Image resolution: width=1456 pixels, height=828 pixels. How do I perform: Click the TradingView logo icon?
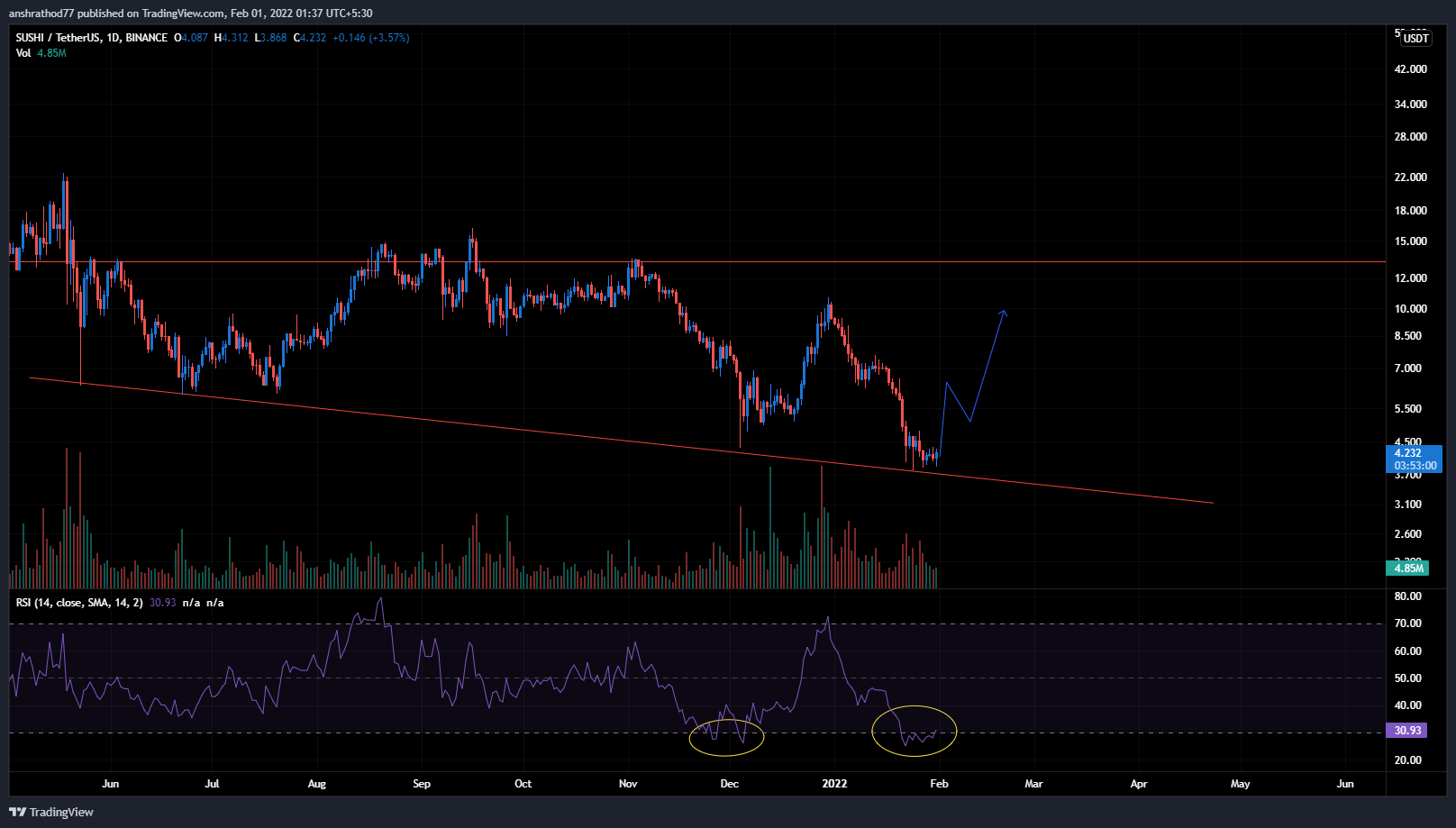tap(17, 812)
